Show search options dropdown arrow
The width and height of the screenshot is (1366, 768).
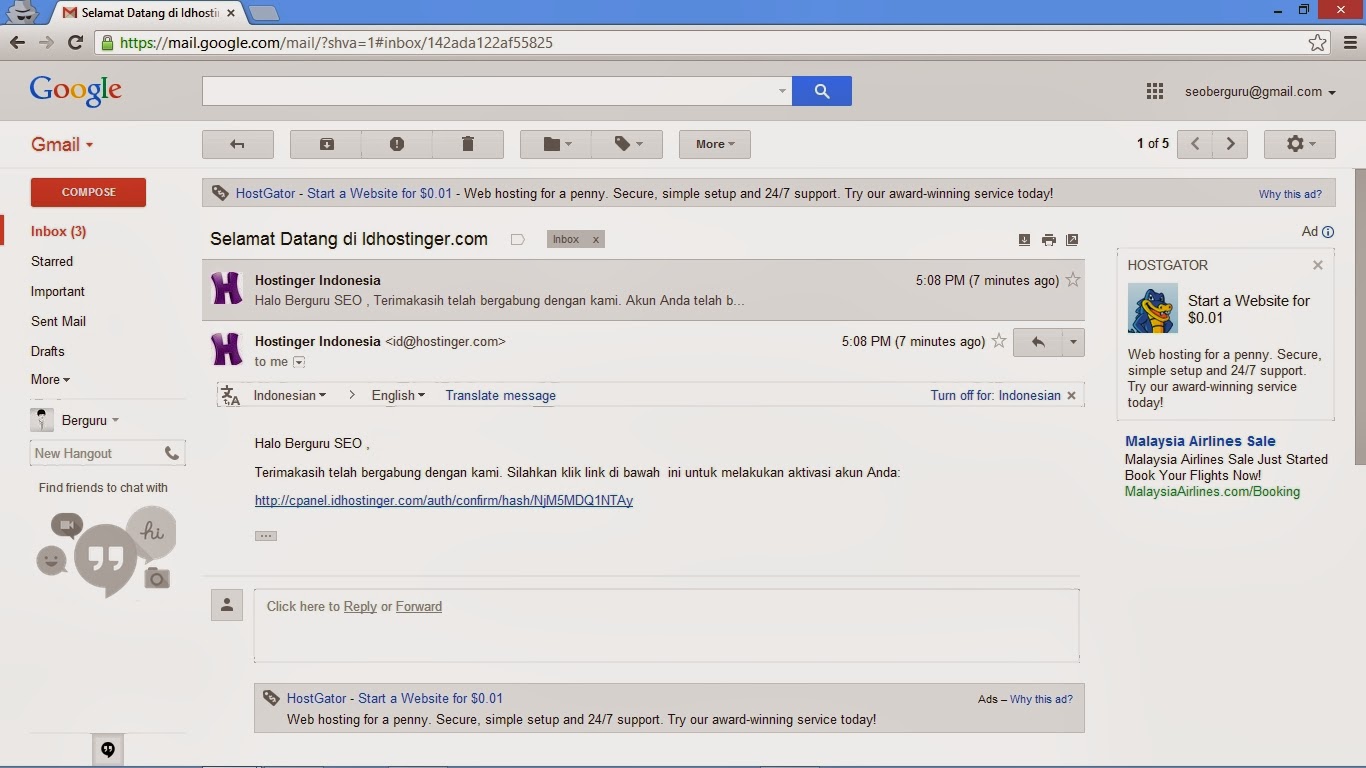782,91
